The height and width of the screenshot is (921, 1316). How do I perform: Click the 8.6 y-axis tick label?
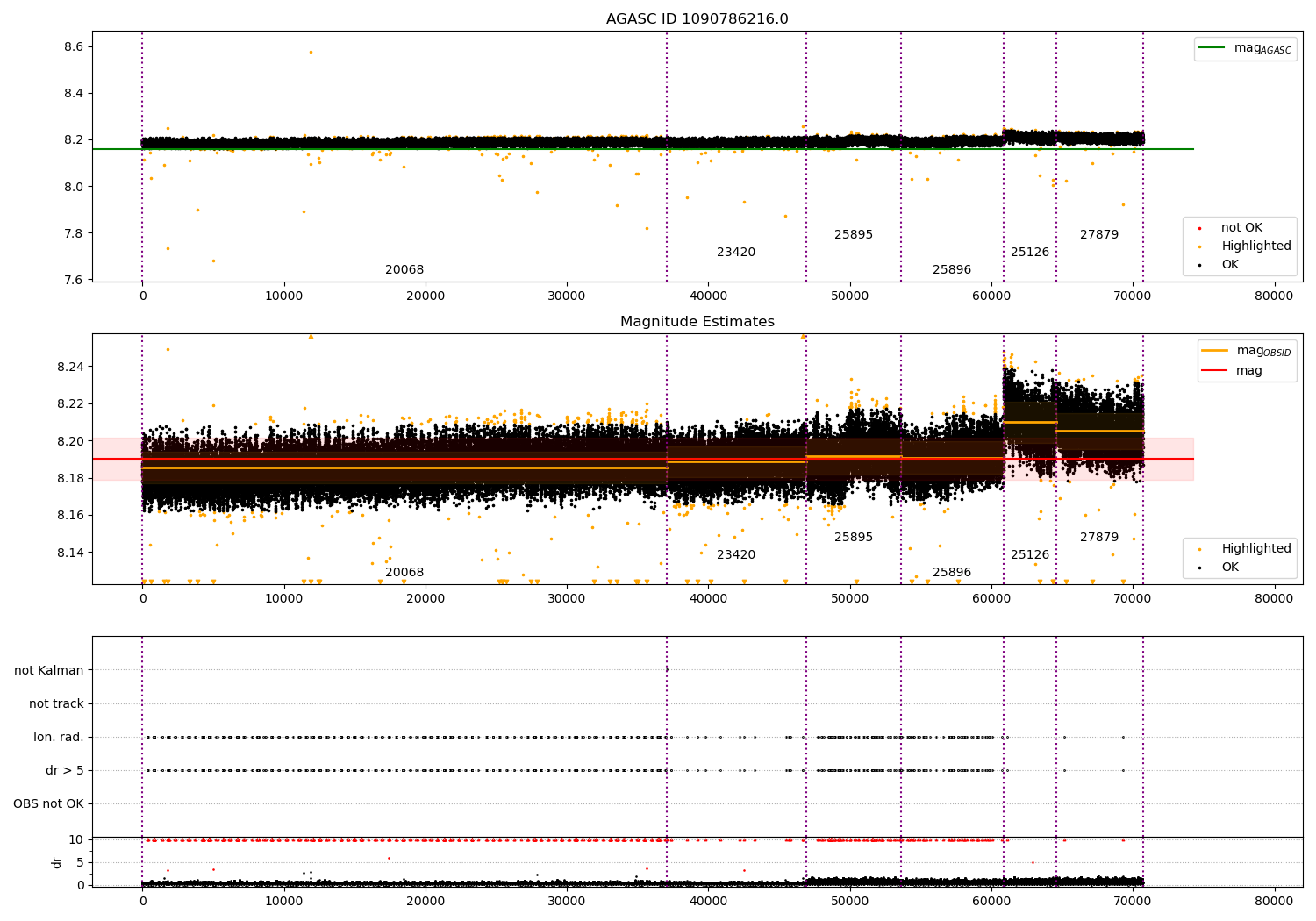pyautogui.click(x=75, y=46)
